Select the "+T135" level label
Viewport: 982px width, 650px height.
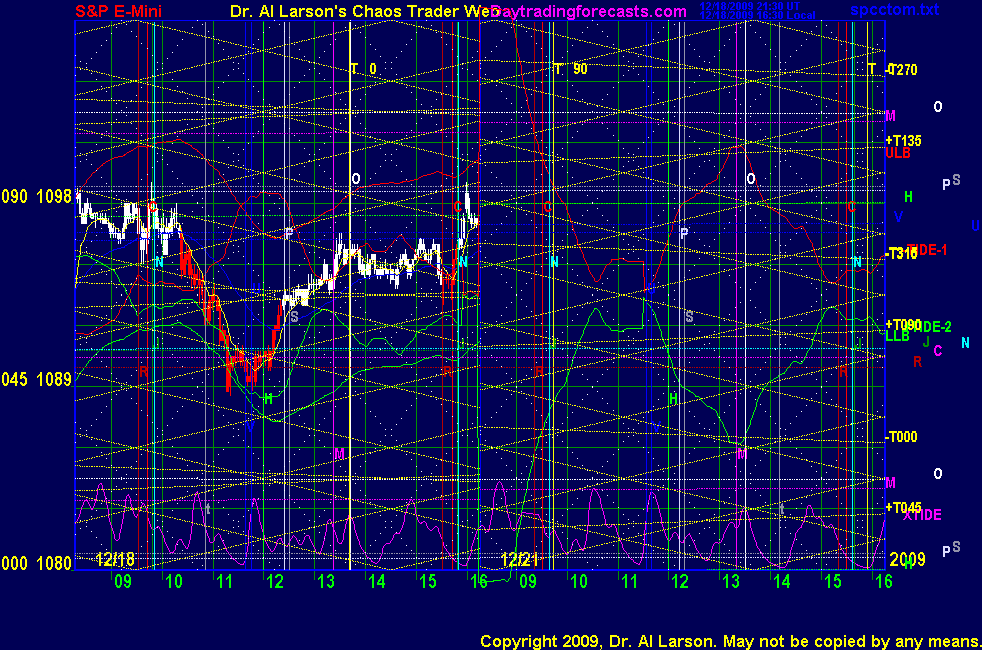click(x=903, y=140)
